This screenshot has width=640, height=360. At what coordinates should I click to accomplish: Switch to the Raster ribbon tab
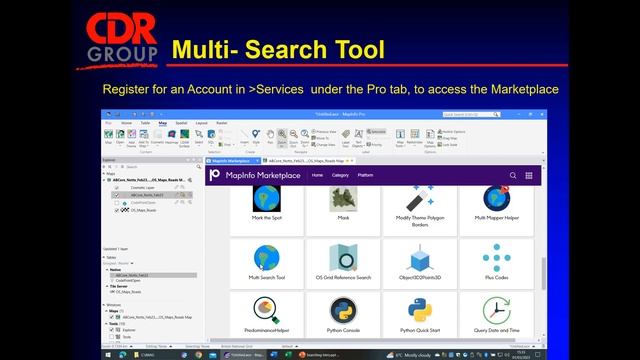[222, 123]
